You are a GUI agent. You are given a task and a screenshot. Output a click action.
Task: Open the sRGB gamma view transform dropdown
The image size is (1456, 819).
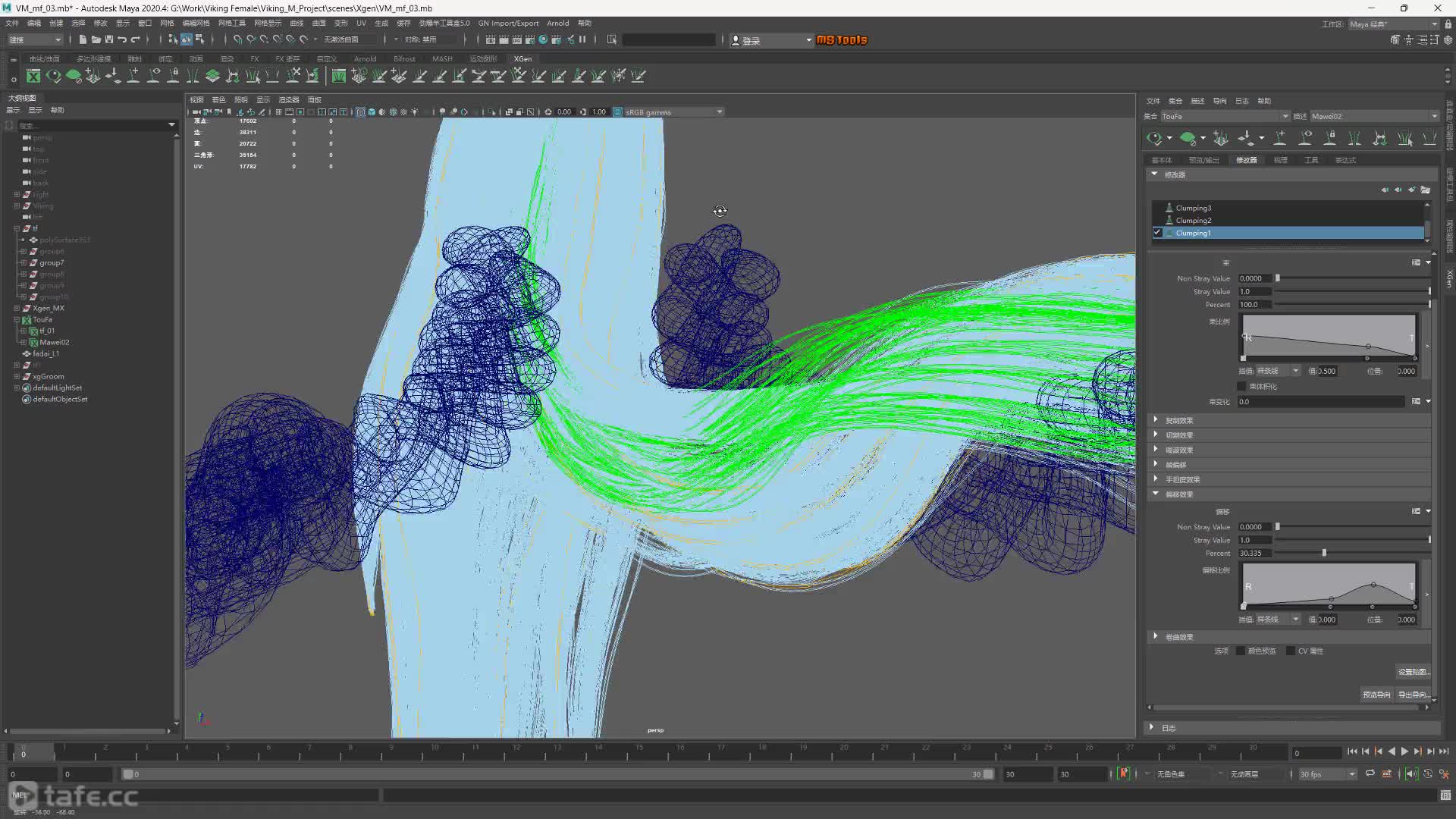click(x=673, y=111)
